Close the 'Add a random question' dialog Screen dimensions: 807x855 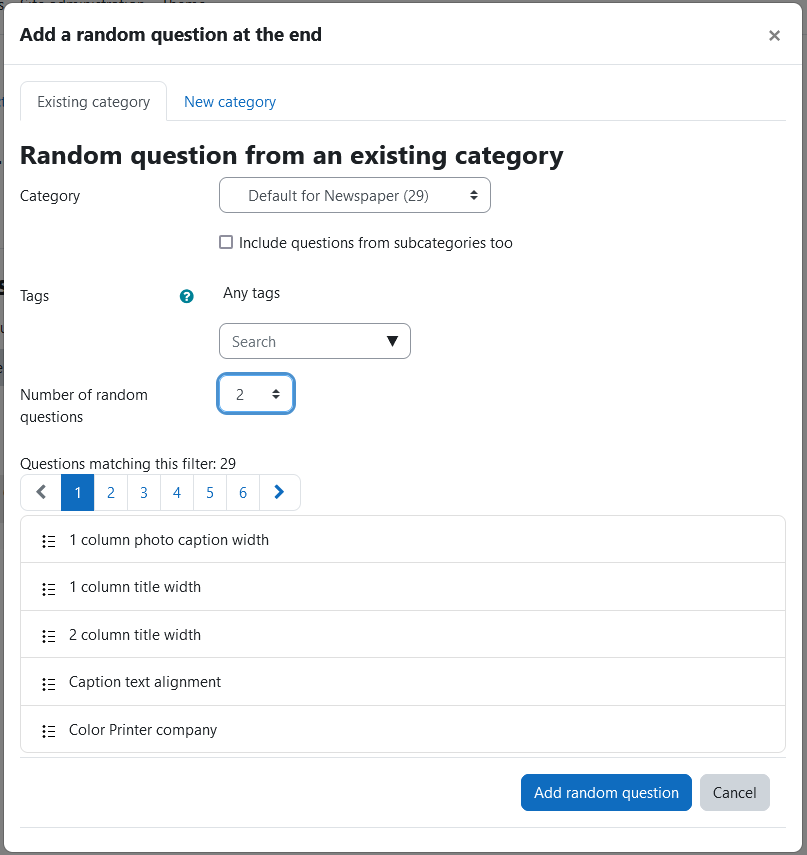coord(774,35)
